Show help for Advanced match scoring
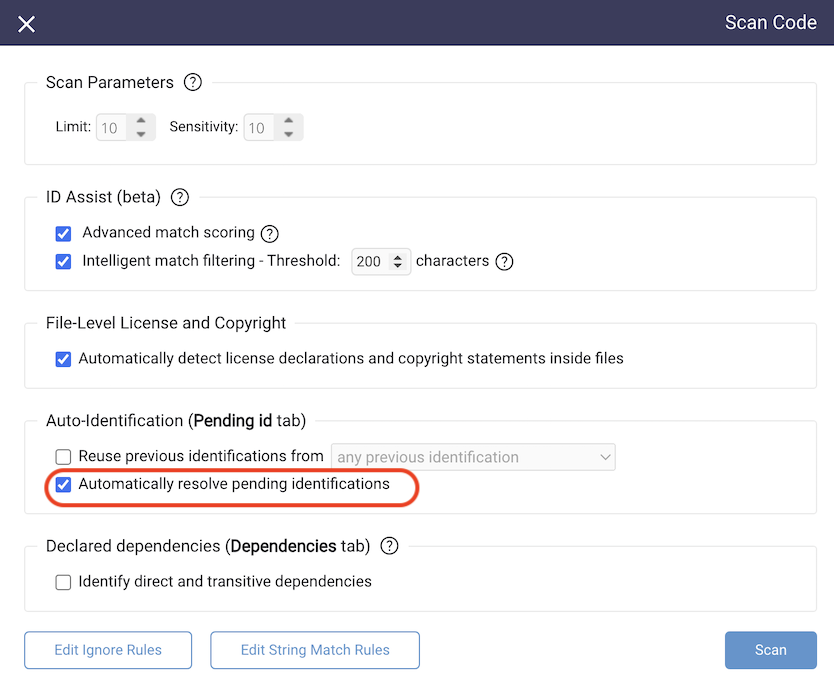 (270, 234)
